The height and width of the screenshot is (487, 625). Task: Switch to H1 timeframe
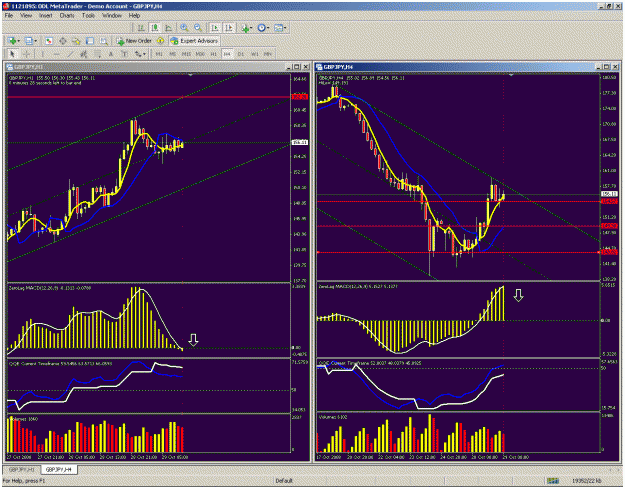point(214,54)
